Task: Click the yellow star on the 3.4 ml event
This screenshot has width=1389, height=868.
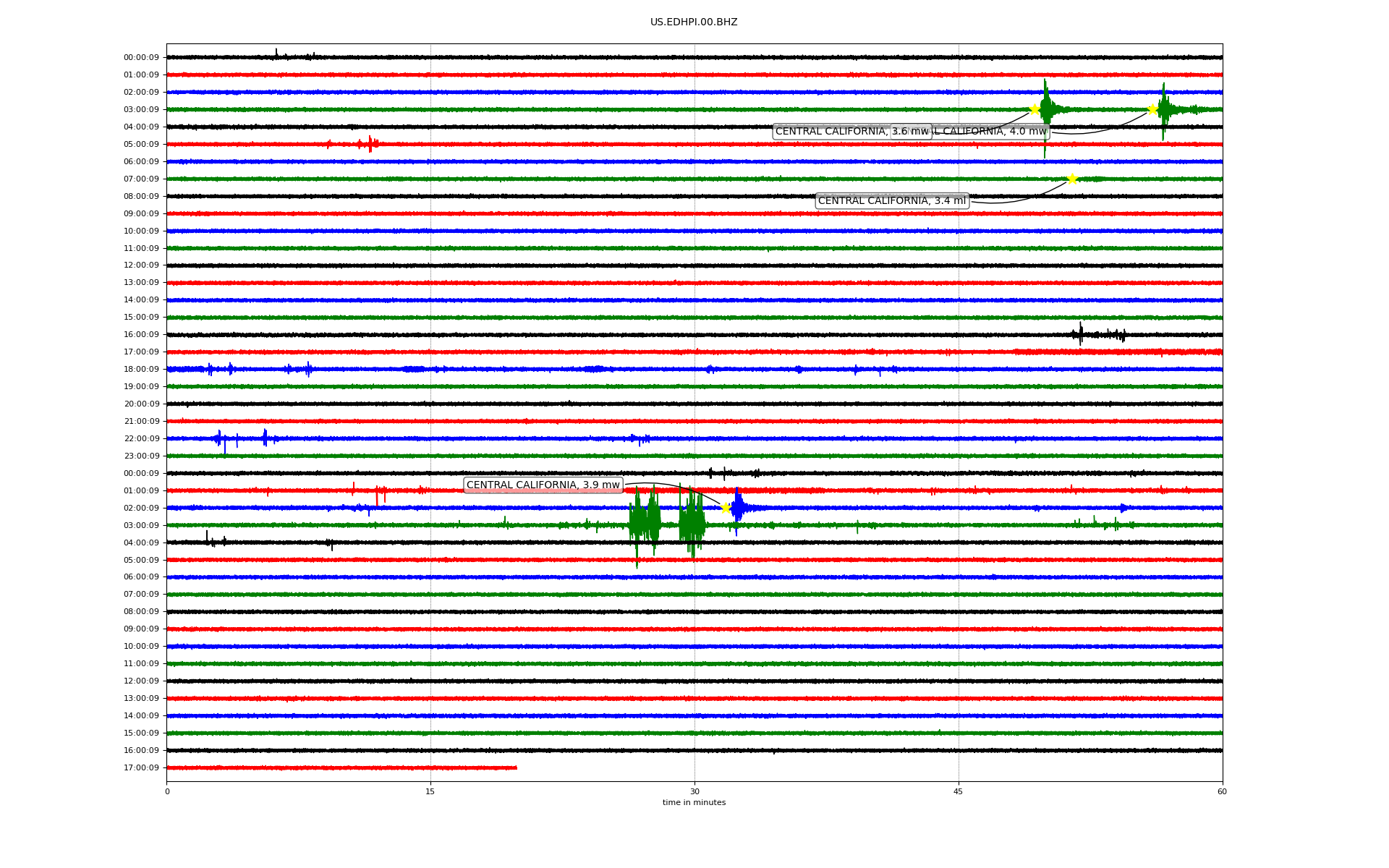Action: 1072,179
